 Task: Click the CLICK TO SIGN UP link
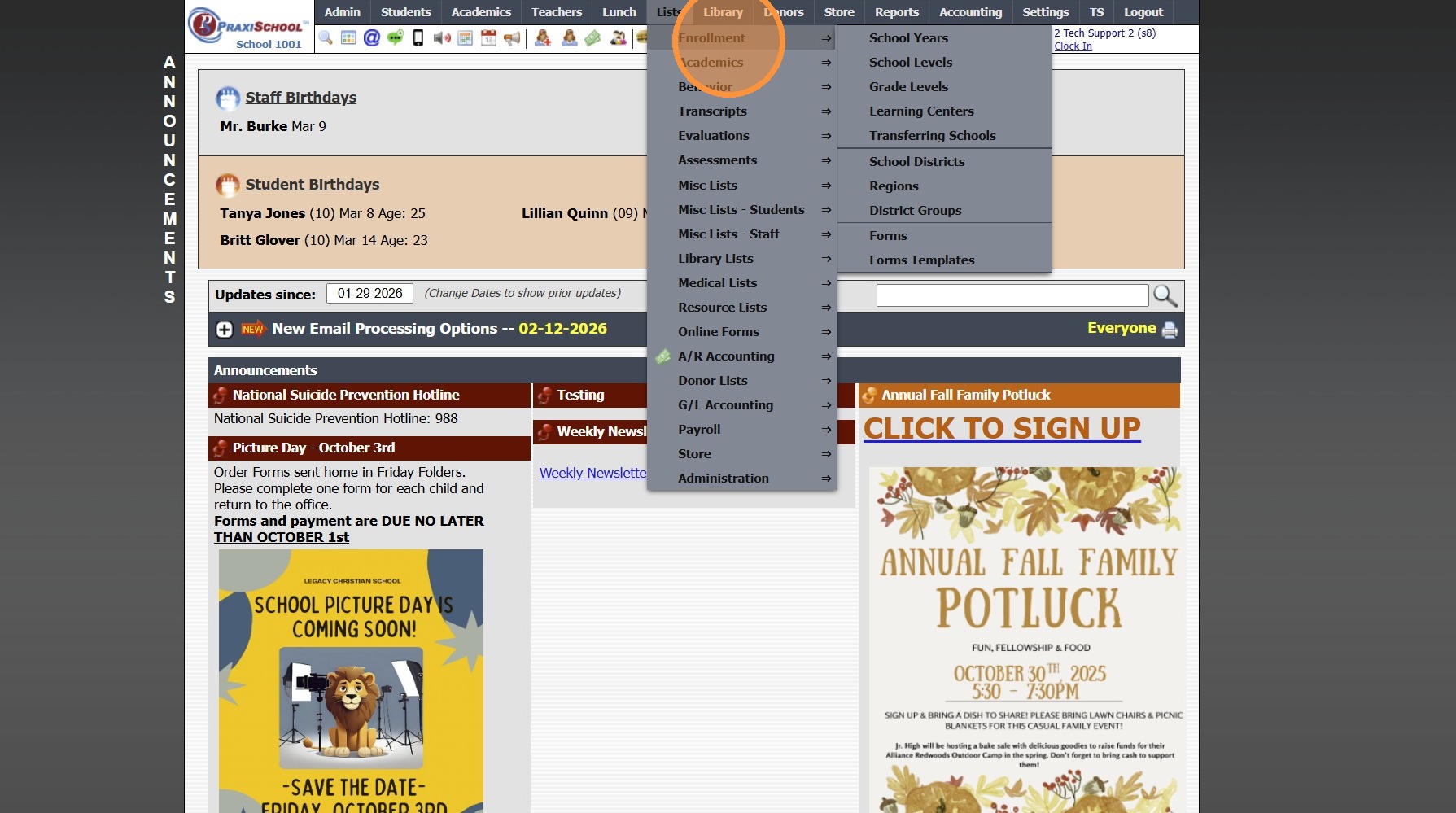[1002, 428]
